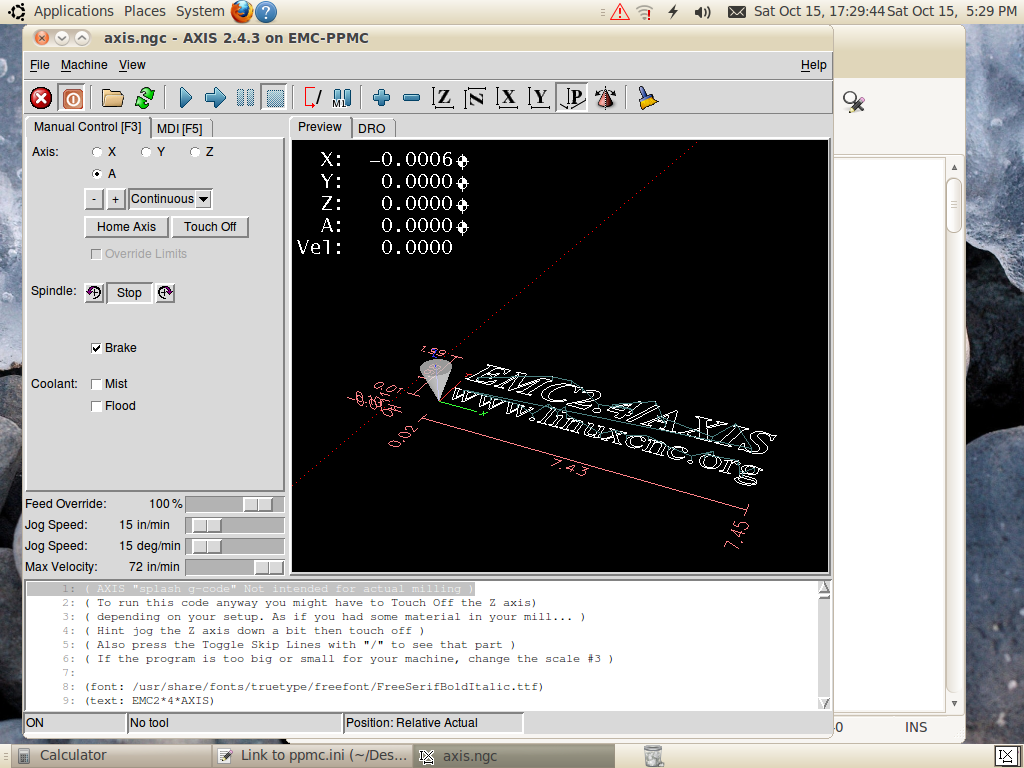Click the Feed Override slider
The image size is (1024, 768).
(x=235, y=504)
